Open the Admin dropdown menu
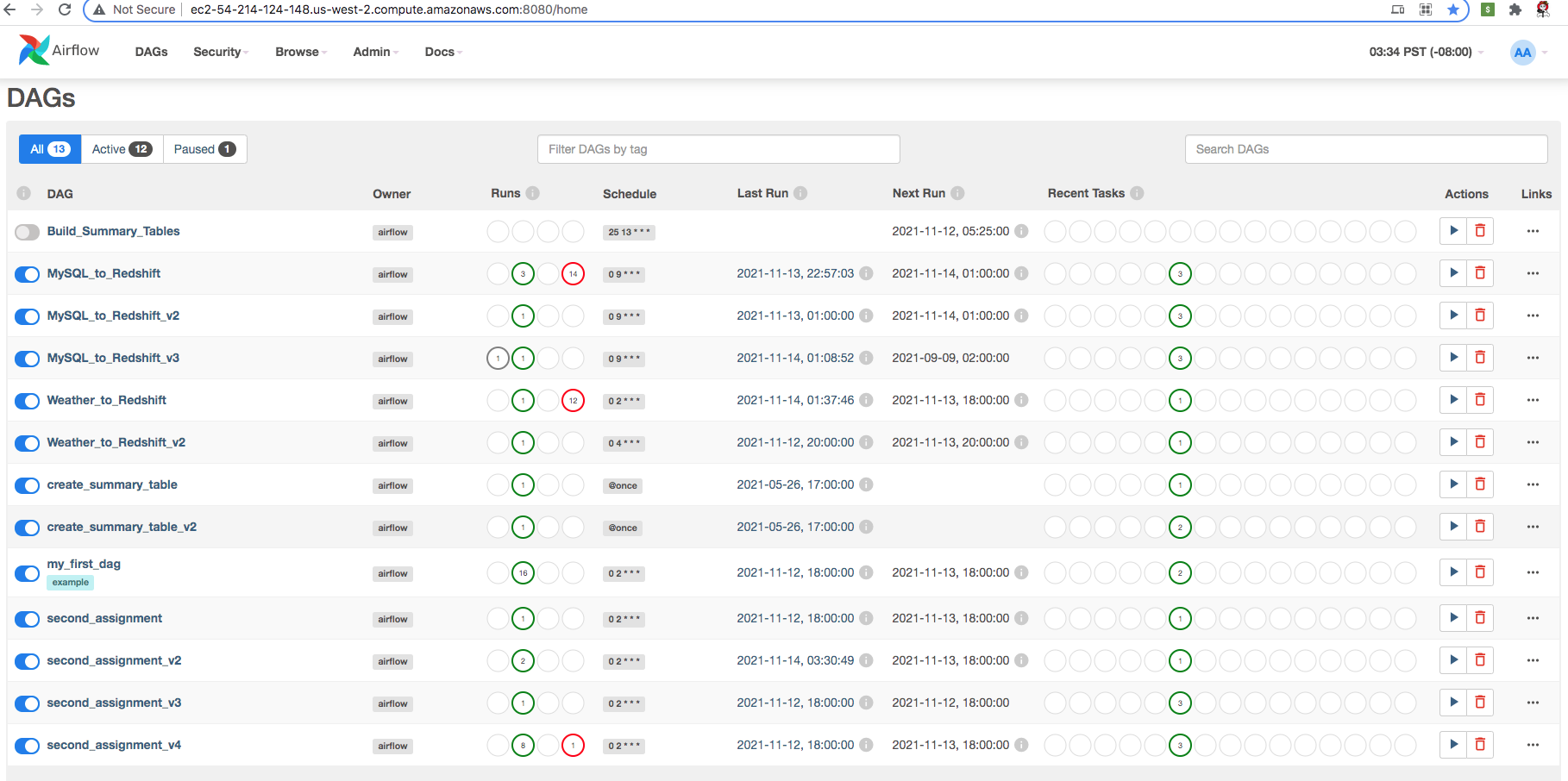The image size is (1568, 781). tap(376, 52)
